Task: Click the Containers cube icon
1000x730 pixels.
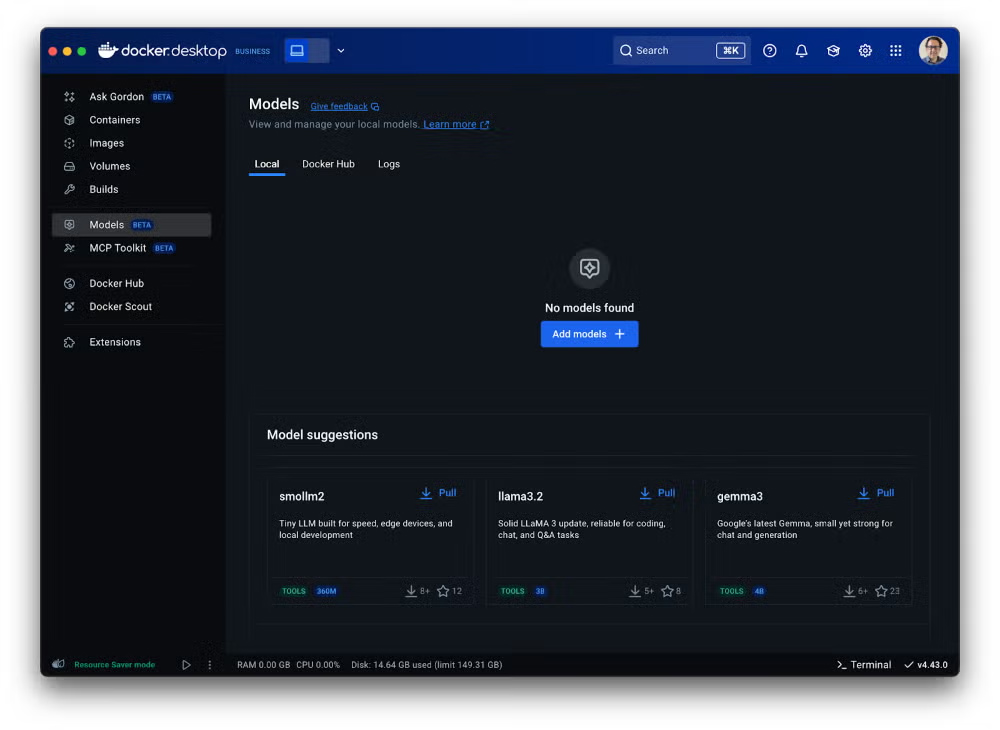Action: tap(70, 120)
